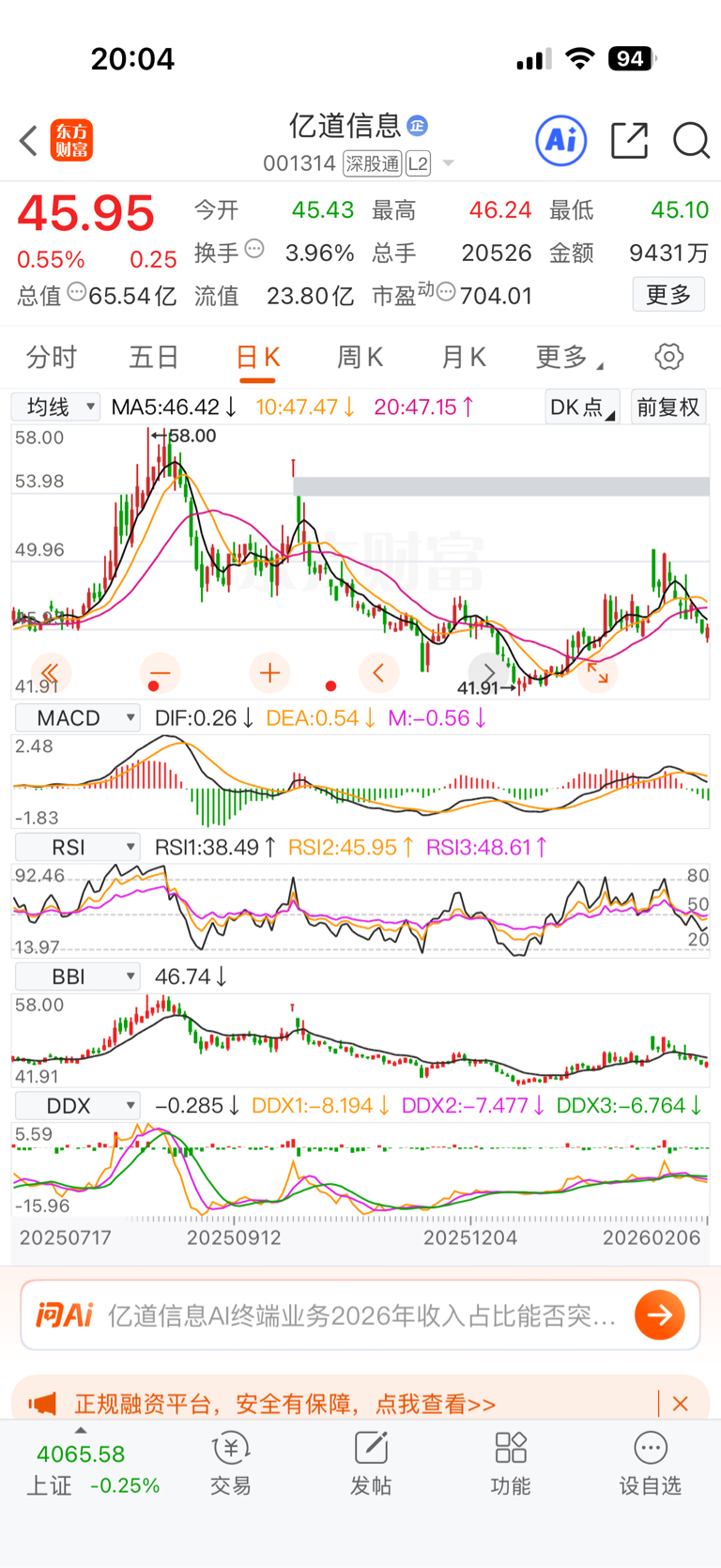Tap the Wi-Fi icon in status bar
This screenshot has height=1568, width=721.
point(580,59)
